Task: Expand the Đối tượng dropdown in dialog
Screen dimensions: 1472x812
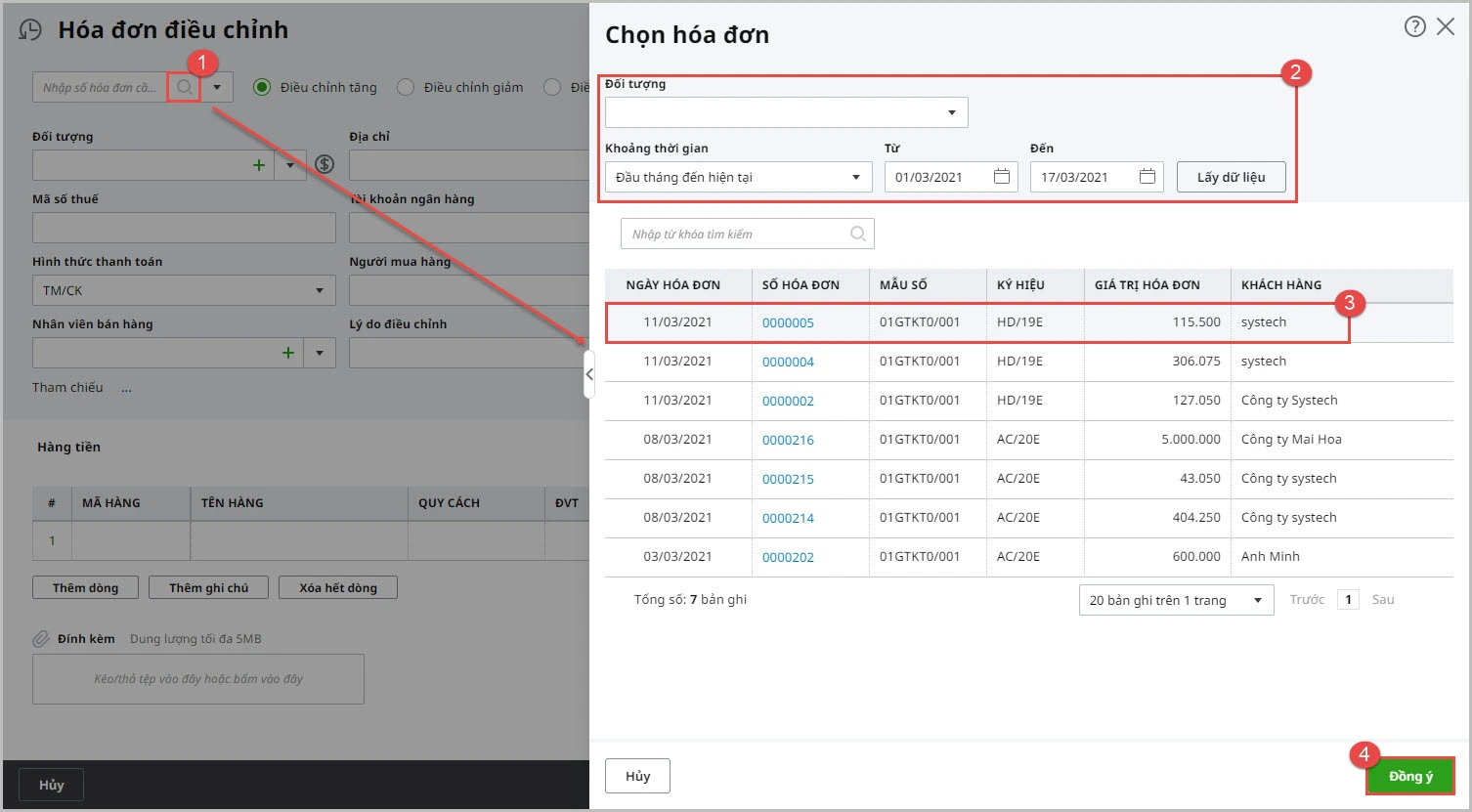Action: pyautogui.click(x=951, y=113)
